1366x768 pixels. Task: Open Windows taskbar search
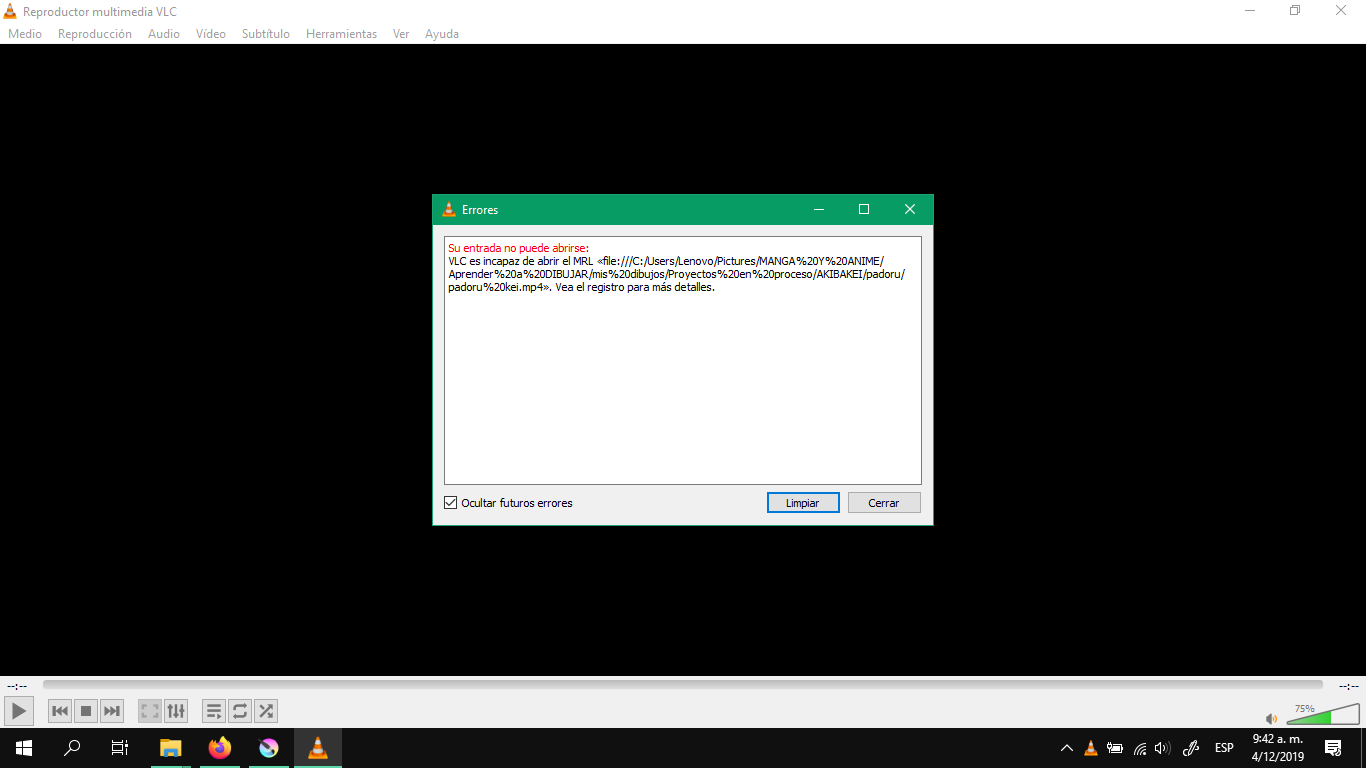click(72, 748)
